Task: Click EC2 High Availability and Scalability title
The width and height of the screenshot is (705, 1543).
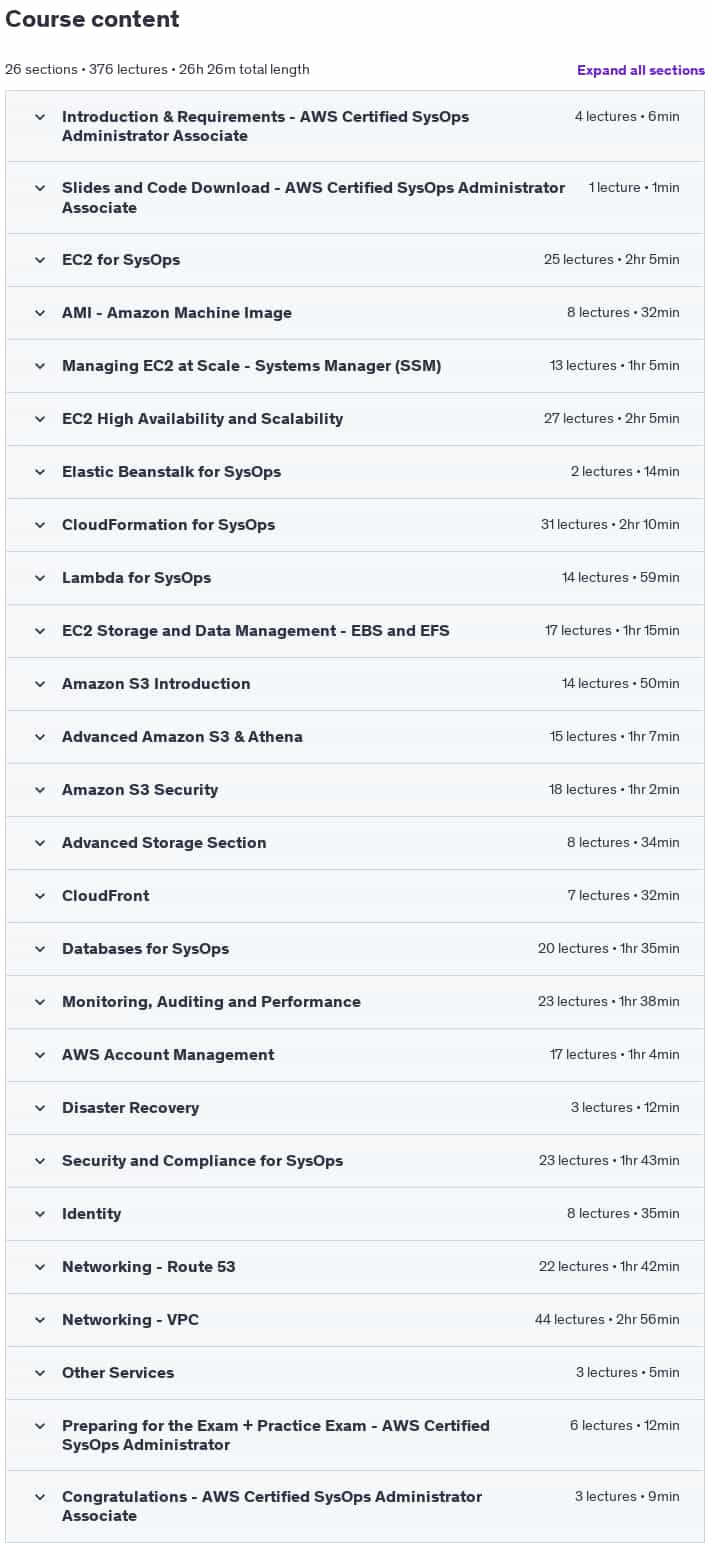Action: [202, 419]
